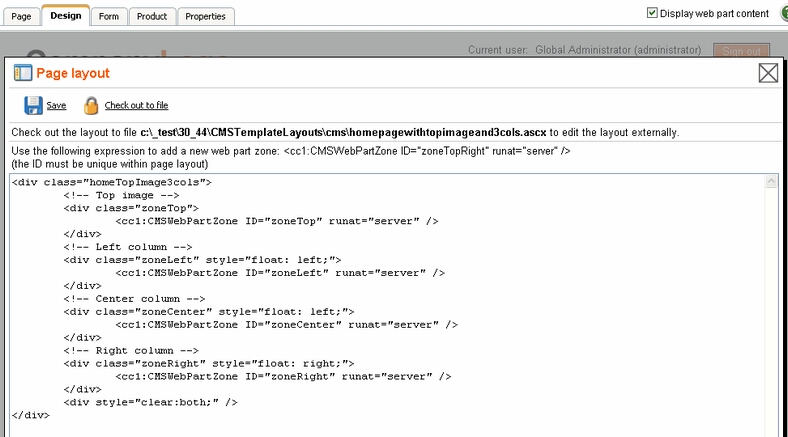Click the Save floppy disk icon
This screenshot has height=437, width=788.
click(33, 105)
